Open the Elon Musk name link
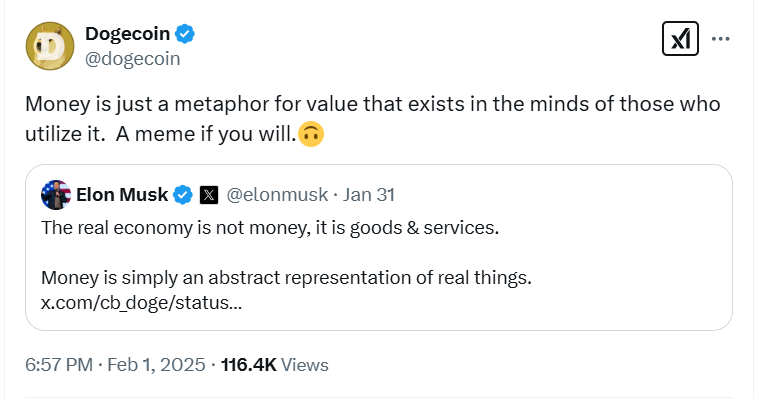 pos(122,195)
